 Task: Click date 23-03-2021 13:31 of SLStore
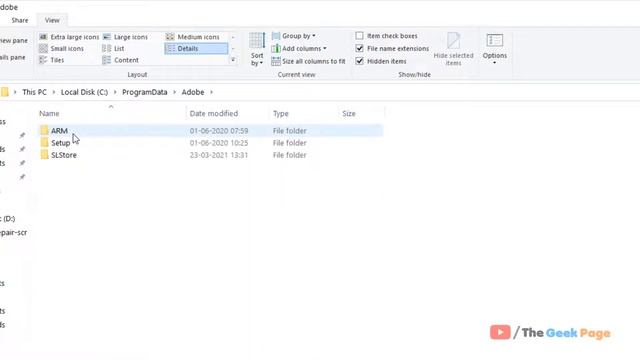[219, 155]
